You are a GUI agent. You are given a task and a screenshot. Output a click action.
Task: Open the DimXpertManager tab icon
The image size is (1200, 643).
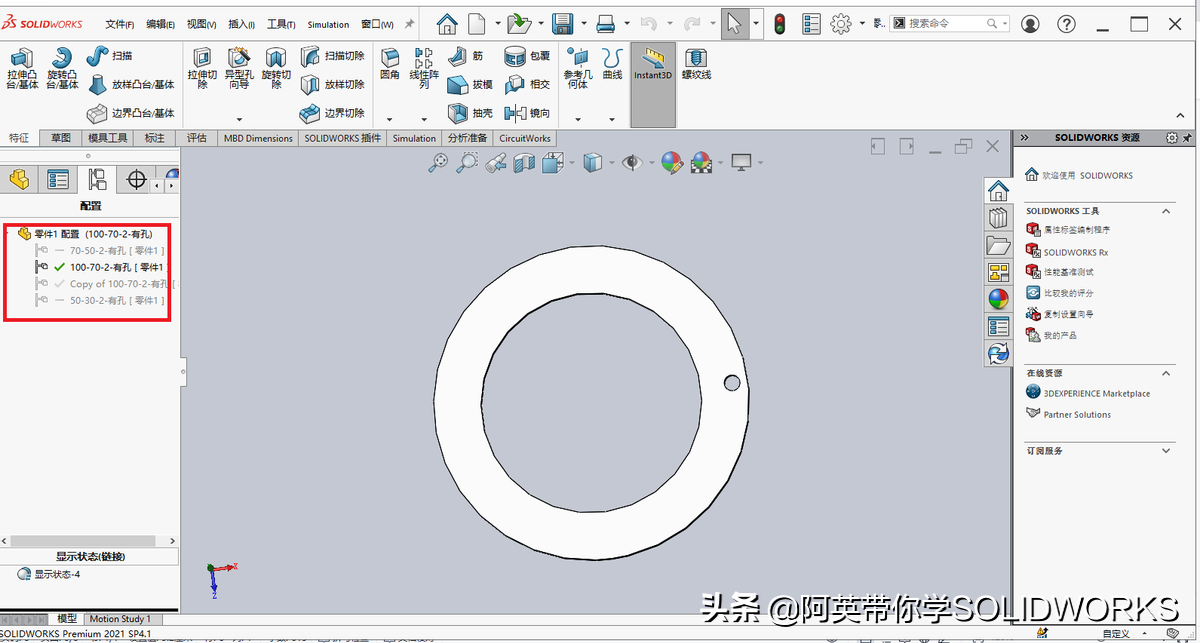(136, 179)
